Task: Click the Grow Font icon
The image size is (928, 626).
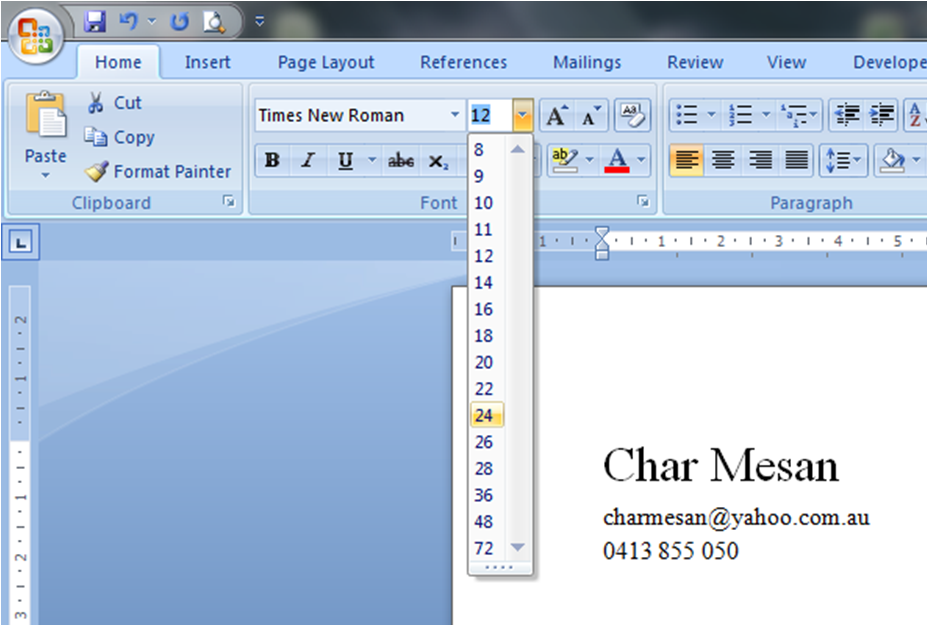Action: tap(556, 115)
